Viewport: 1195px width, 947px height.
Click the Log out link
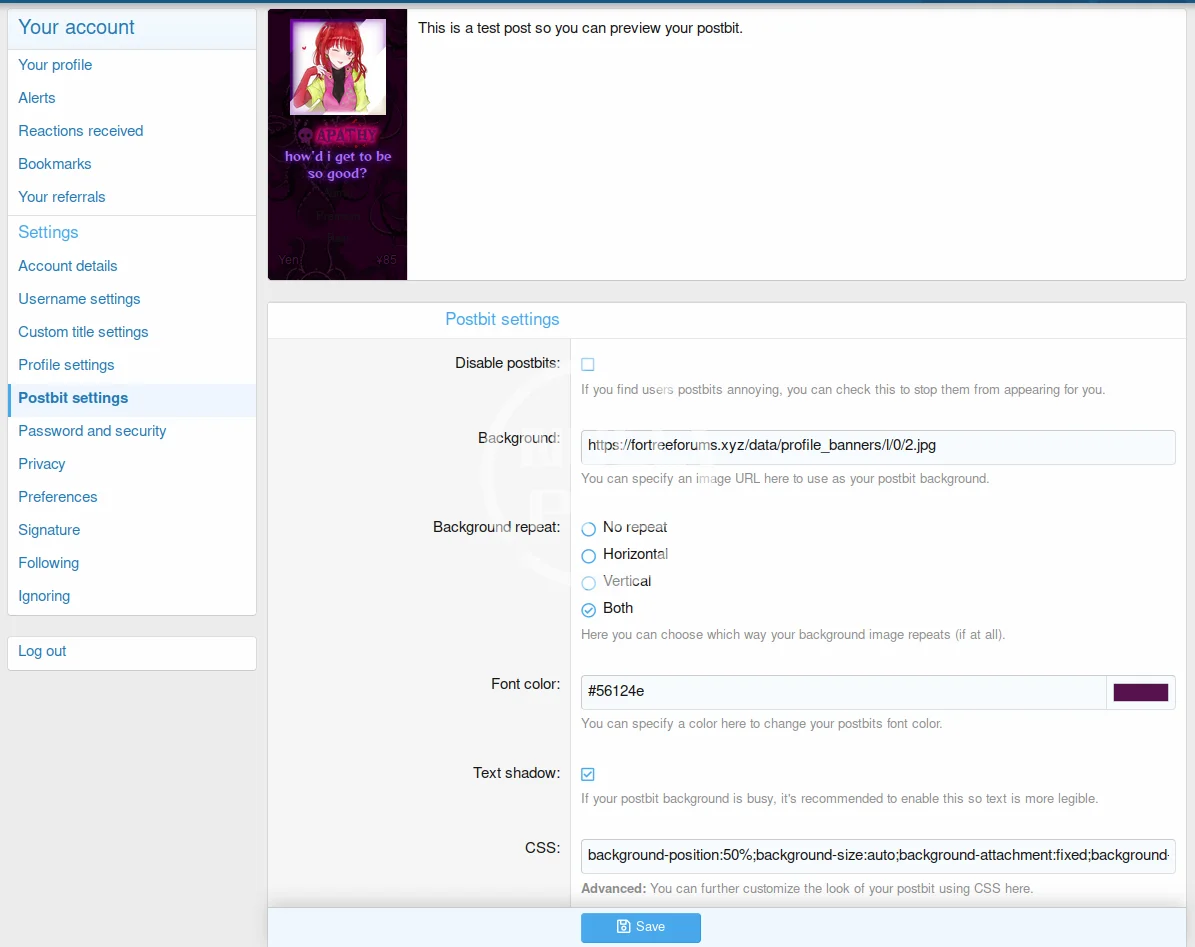42,651
